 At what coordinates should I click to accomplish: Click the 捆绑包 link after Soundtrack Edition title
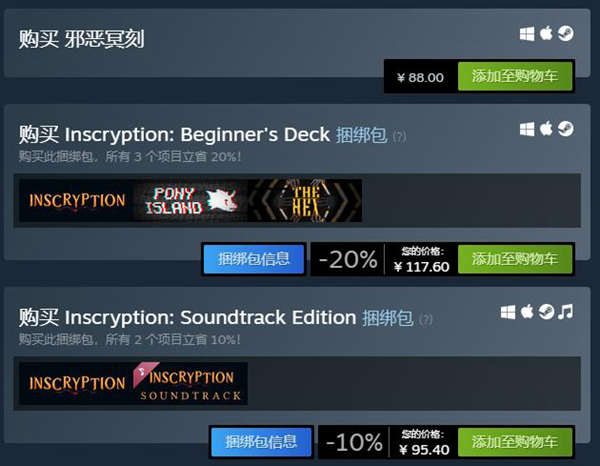388,318
